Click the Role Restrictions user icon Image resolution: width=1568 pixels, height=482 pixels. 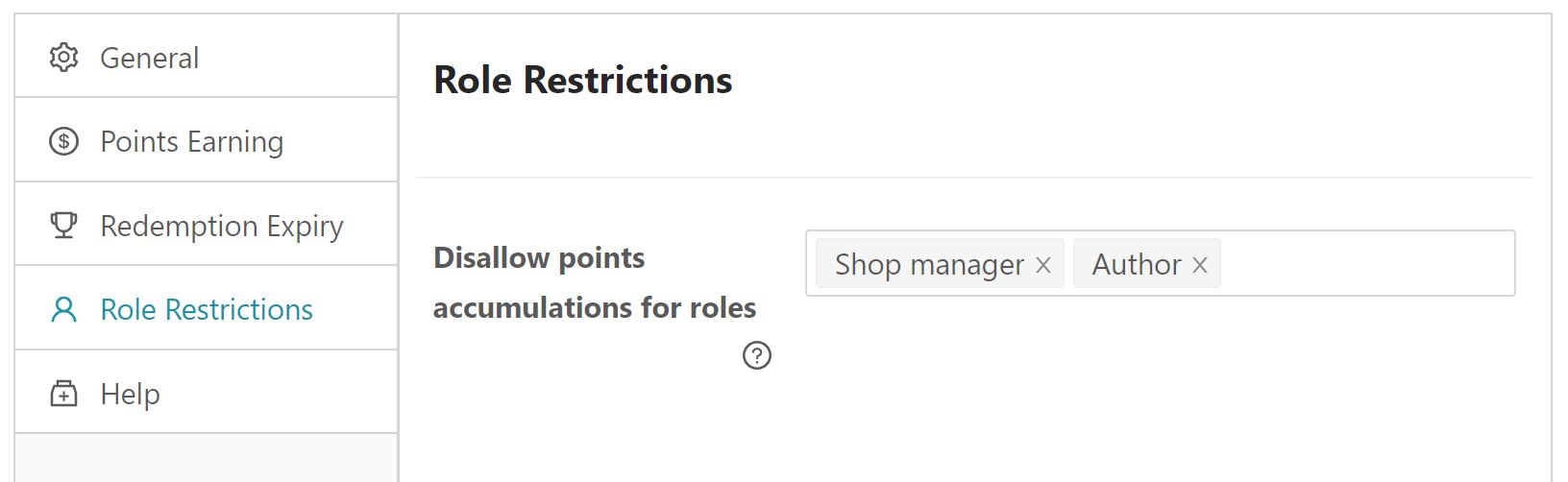point(63,309)
